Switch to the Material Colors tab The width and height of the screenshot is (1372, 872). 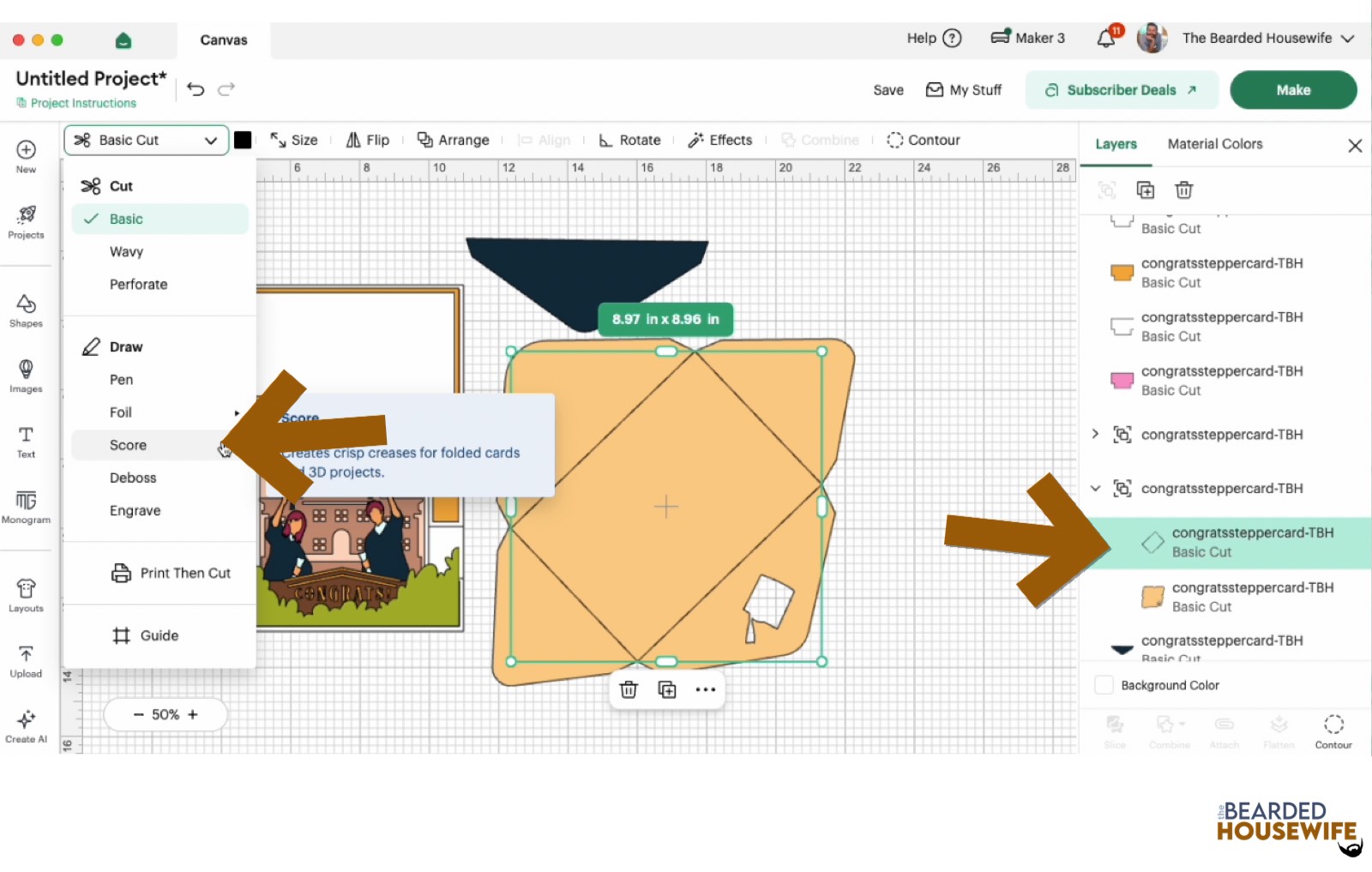1215,144
